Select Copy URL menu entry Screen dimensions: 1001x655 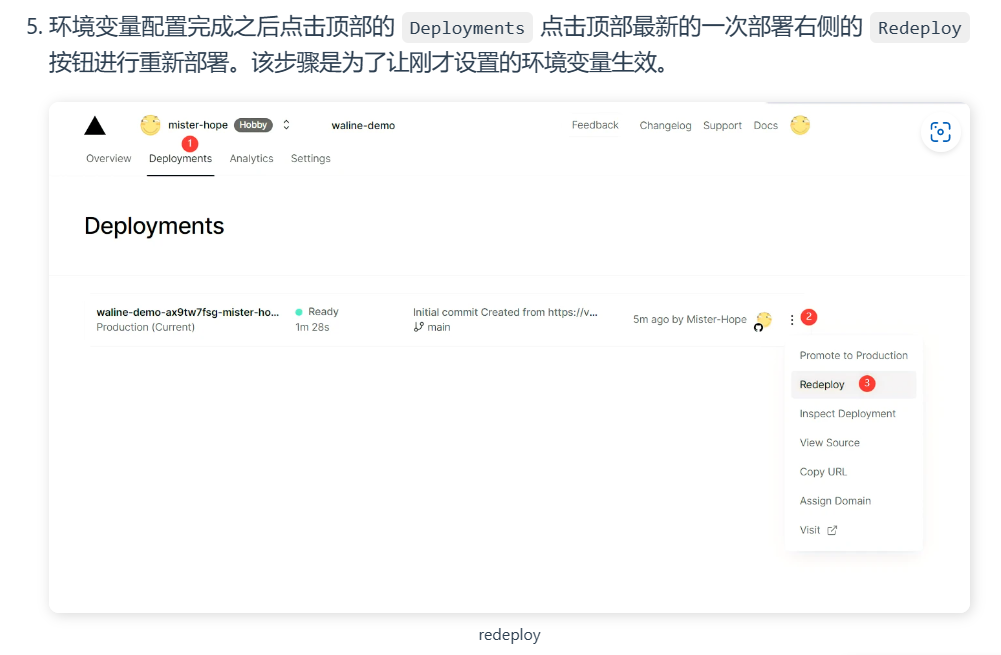854,472
